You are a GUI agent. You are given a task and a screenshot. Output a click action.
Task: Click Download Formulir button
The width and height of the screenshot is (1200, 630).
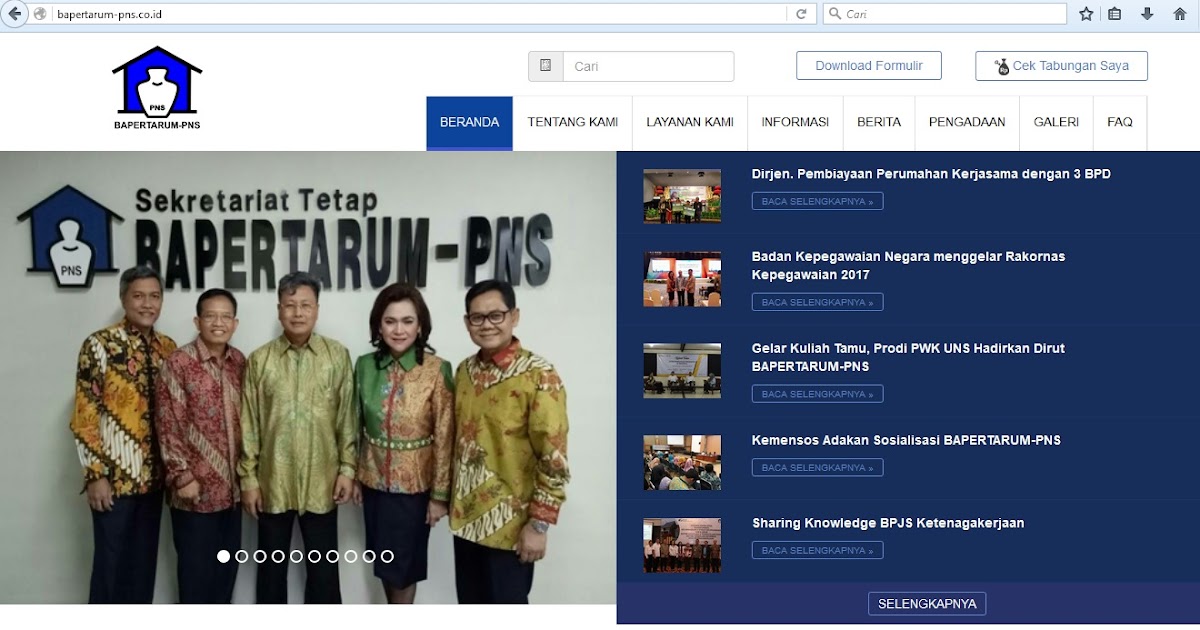(869, 66)
